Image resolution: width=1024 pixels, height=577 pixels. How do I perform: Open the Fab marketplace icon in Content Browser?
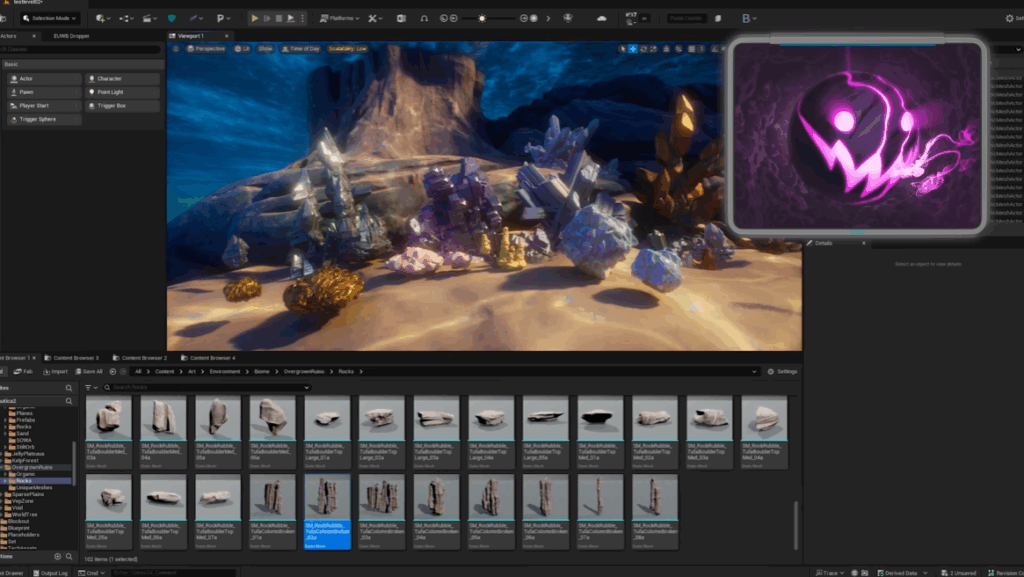point(17,371)
